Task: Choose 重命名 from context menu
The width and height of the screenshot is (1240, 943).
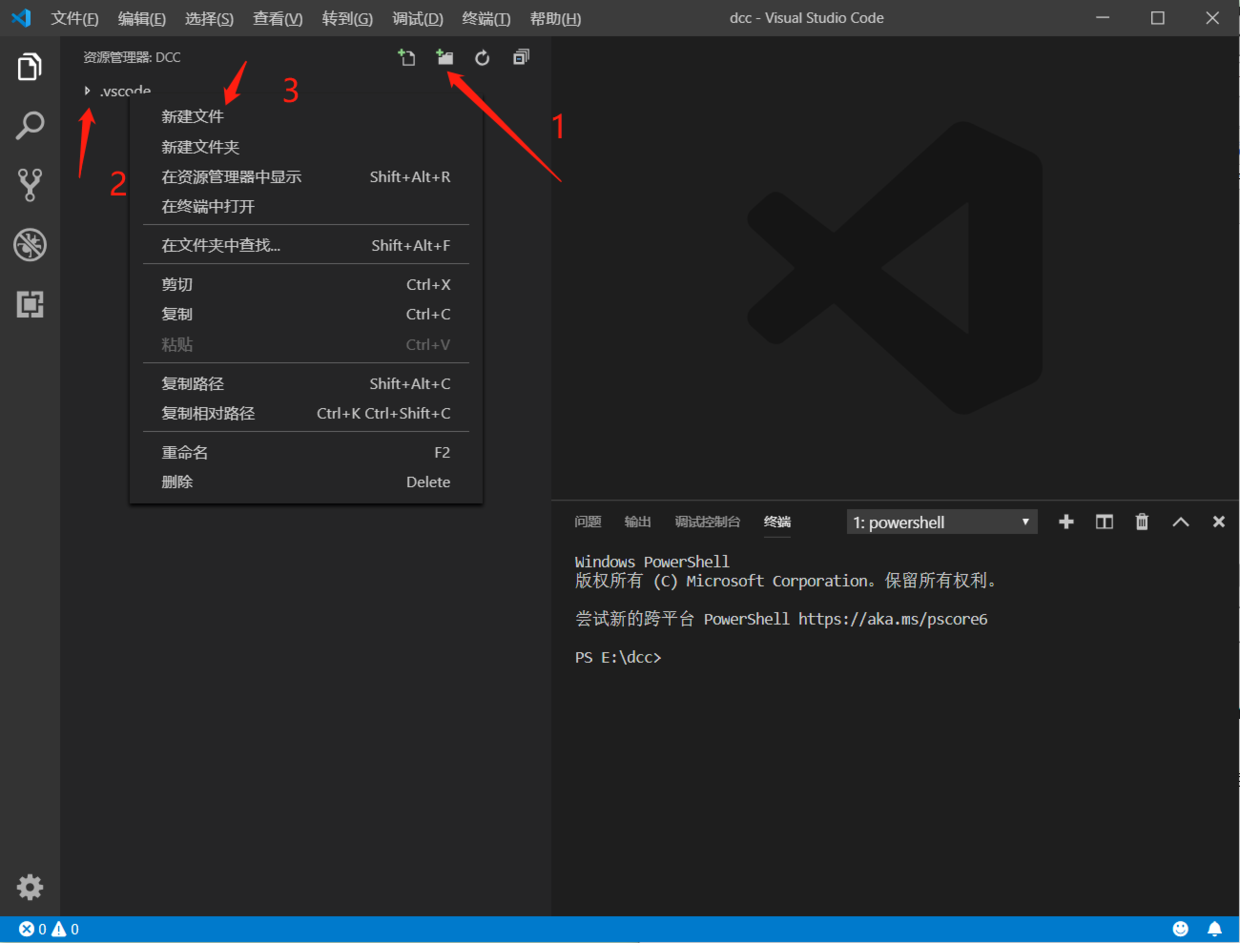Action: tap(306, 453)
